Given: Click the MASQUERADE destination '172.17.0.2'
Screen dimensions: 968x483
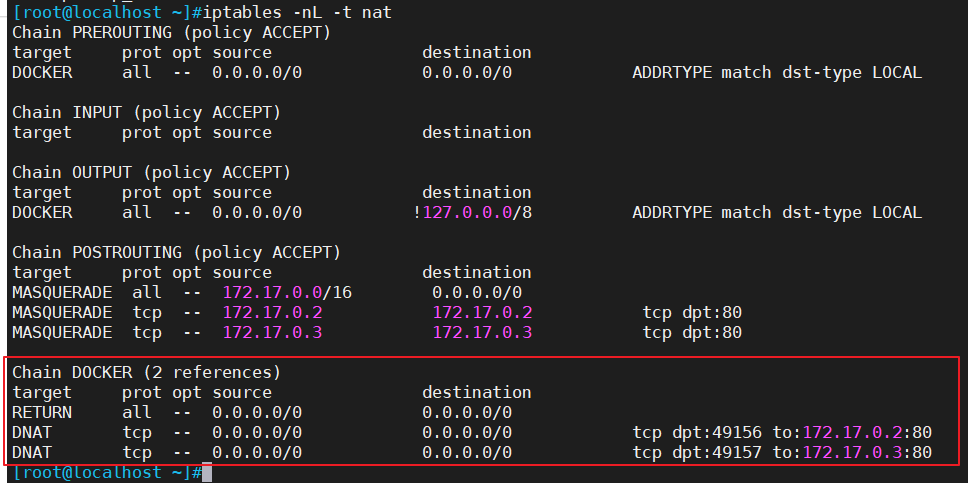Looking at the screenshot, I should [482, 313].
